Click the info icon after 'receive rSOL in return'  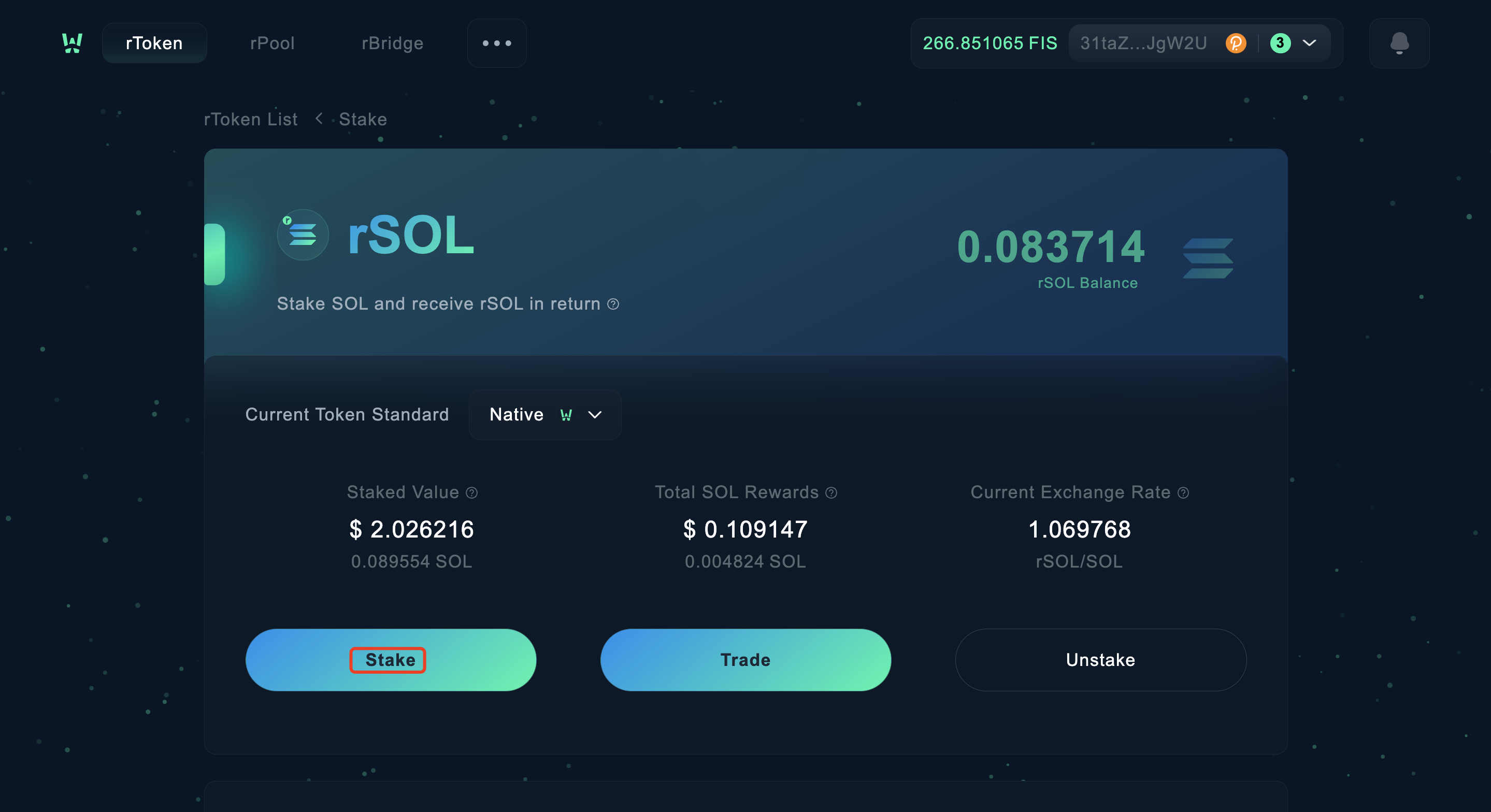(x=613, y=304)
